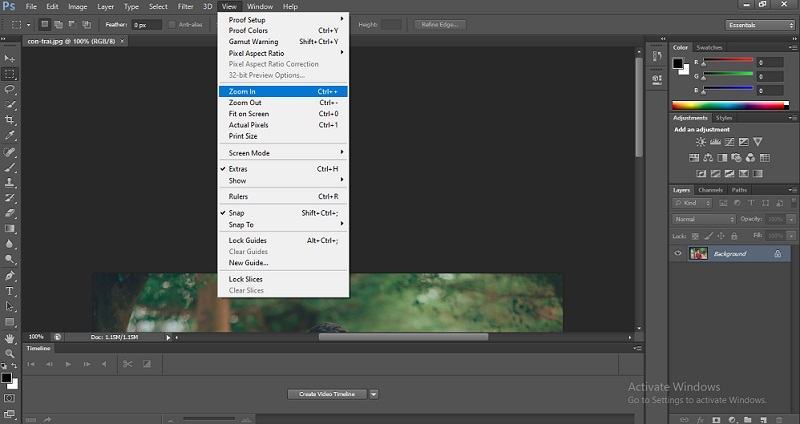Toggle Quick Mask mode in toolbox
This screenshot has width=800, height=424.
[x=10, y=397]
